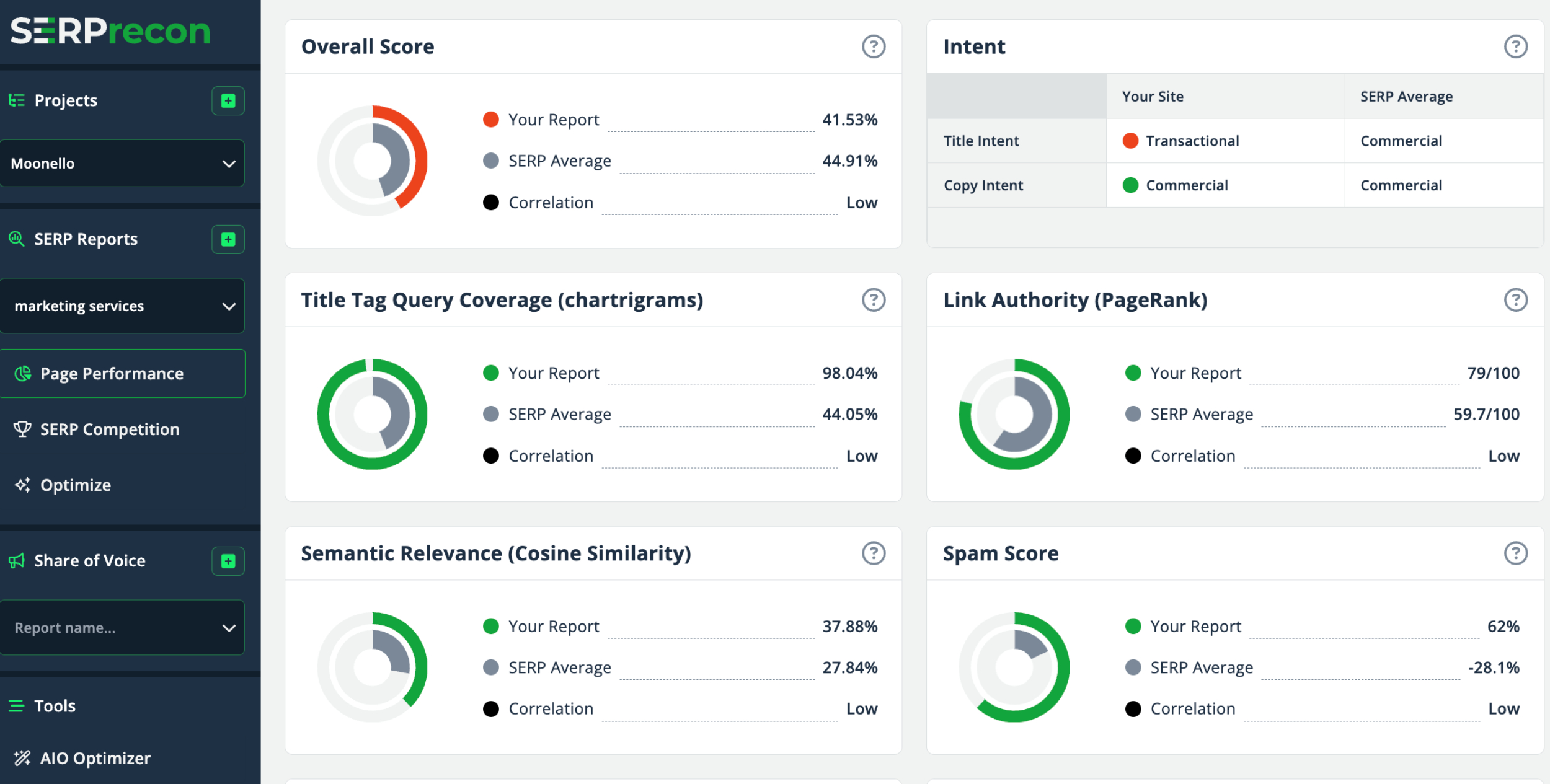The image size is (1550, 784).
Task: Open the Optimize menu item
Action: click(x=75, y=485)
